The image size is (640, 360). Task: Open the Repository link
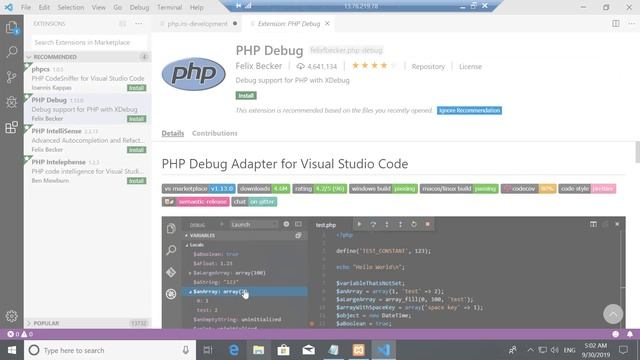tap(428, 66)
